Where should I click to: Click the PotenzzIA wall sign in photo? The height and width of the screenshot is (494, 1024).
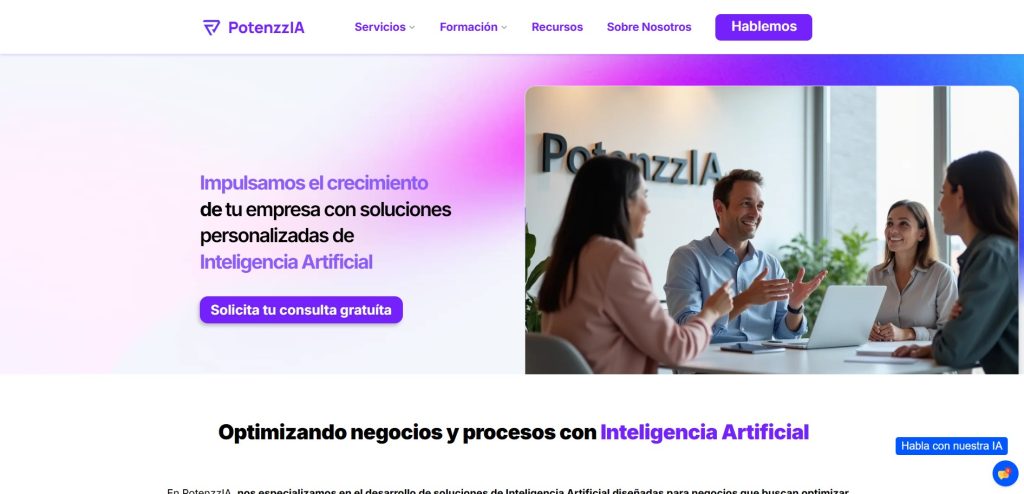point(632,159)
